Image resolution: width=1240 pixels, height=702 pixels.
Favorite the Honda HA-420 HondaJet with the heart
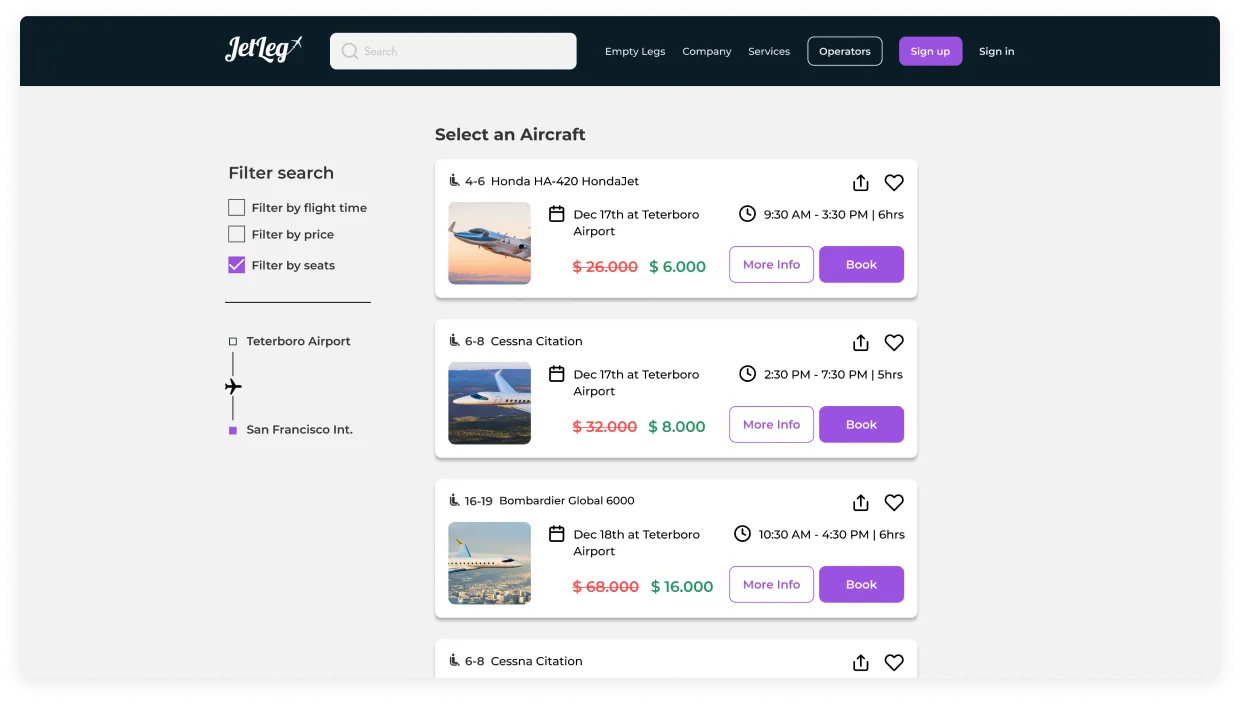click(x=894, y=183)
